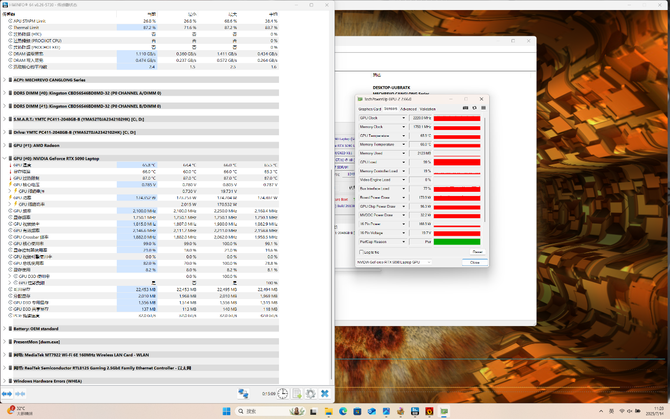Click the Close button in GPU-Z
670x419 pixels.
click(x=475, y=262)
